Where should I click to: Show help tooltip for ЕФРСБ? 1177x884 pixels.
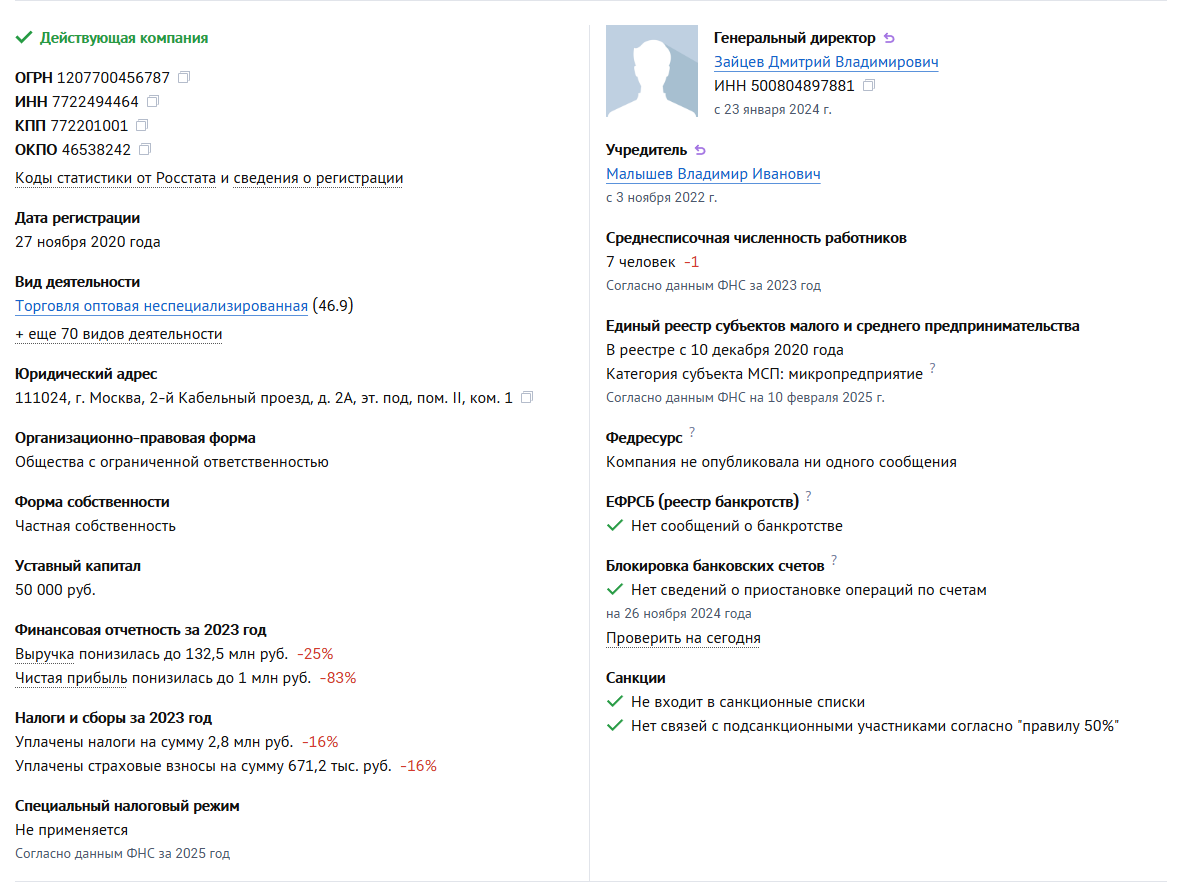tap(808, 495)
